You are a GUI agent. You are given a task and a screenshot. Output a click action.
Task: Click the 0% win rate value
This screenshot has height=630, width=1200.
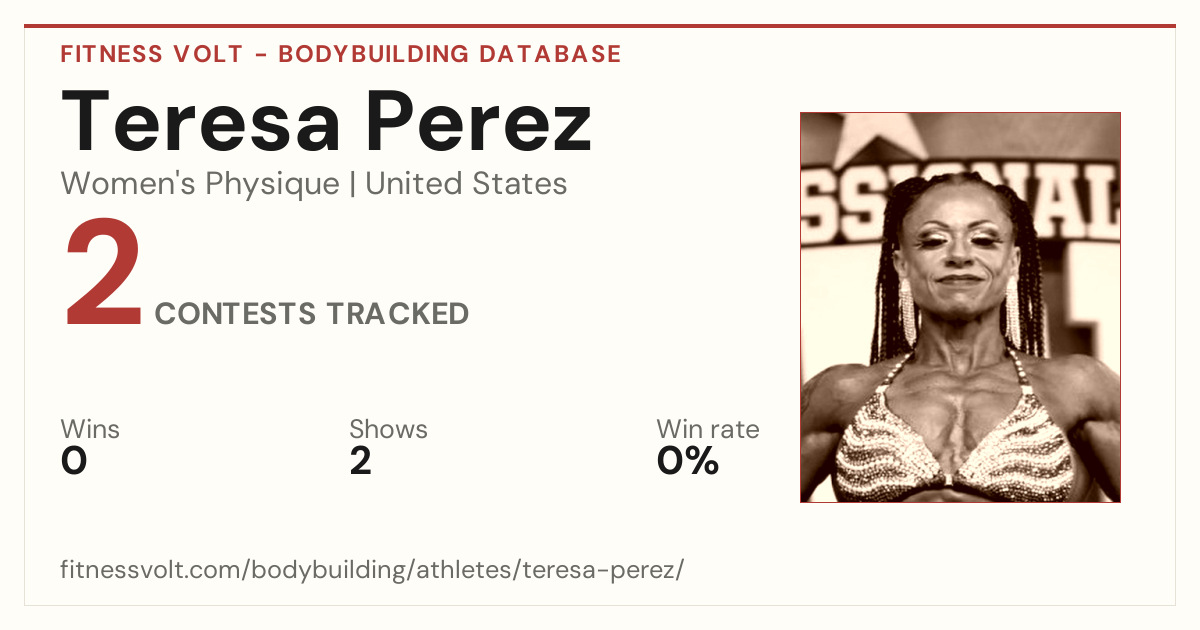688,461
